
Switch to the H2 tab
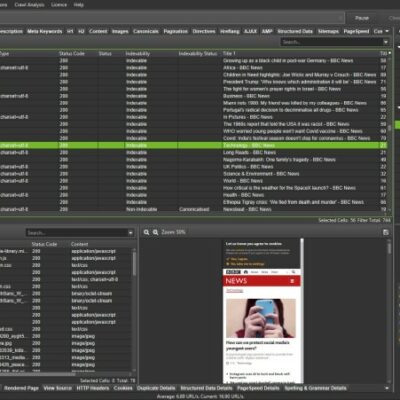click(x=81, y=31)
